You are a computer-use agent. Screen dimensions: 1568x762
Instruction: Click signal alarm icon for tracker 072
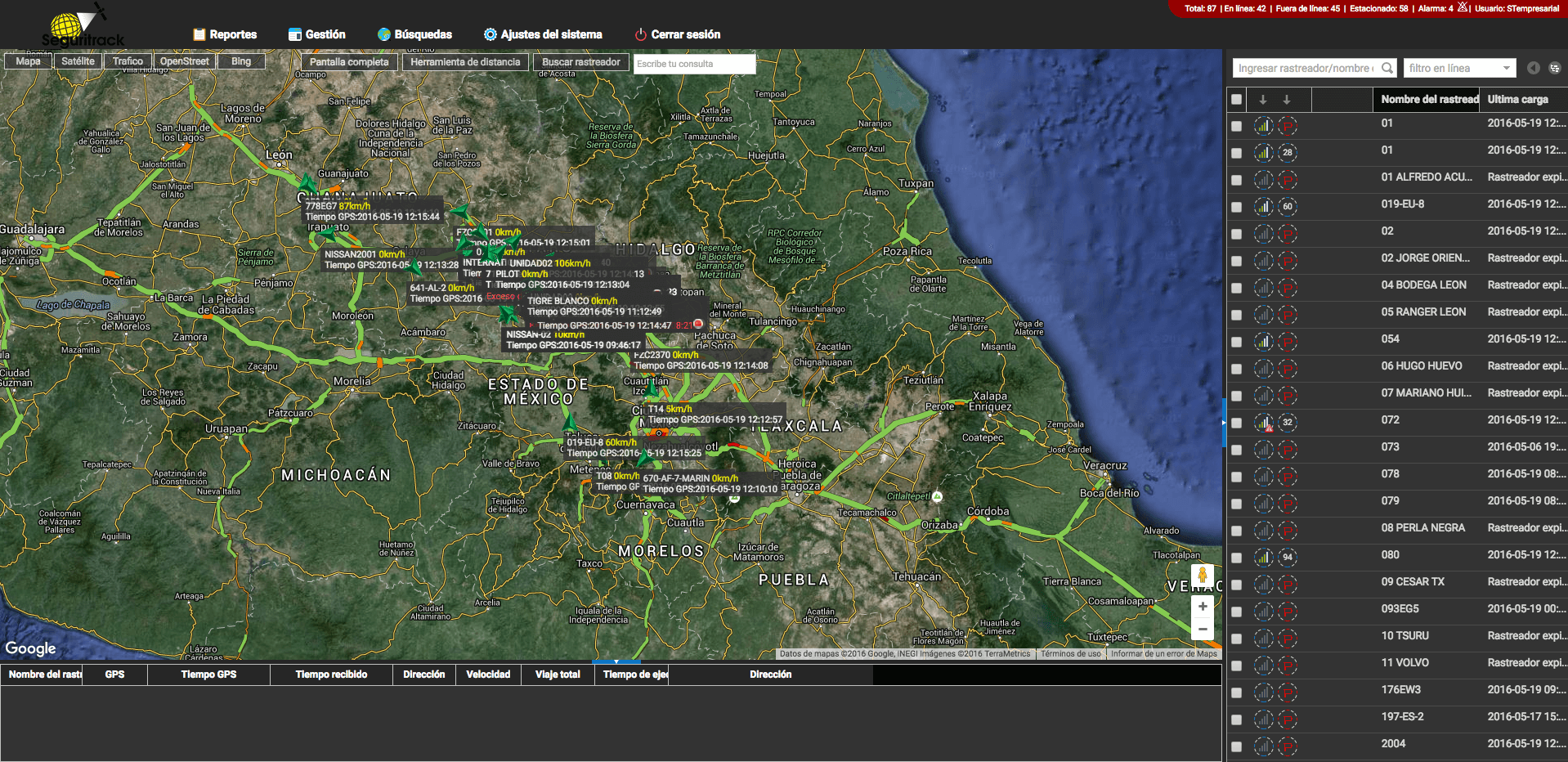click(x=1264, y=423)
